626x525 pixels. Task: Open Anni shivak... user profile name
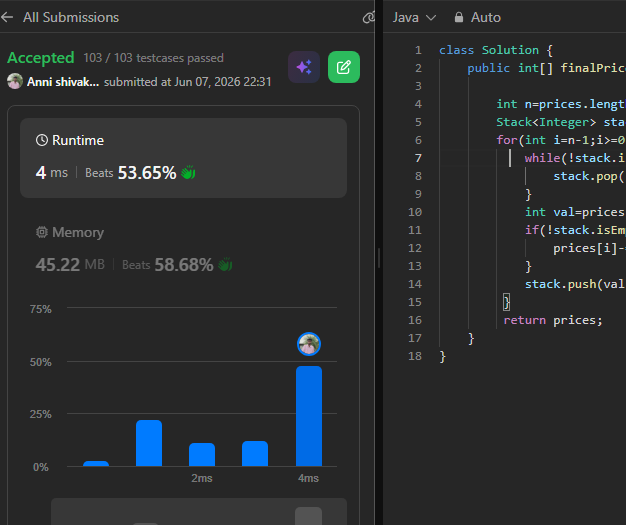(63, 82)
